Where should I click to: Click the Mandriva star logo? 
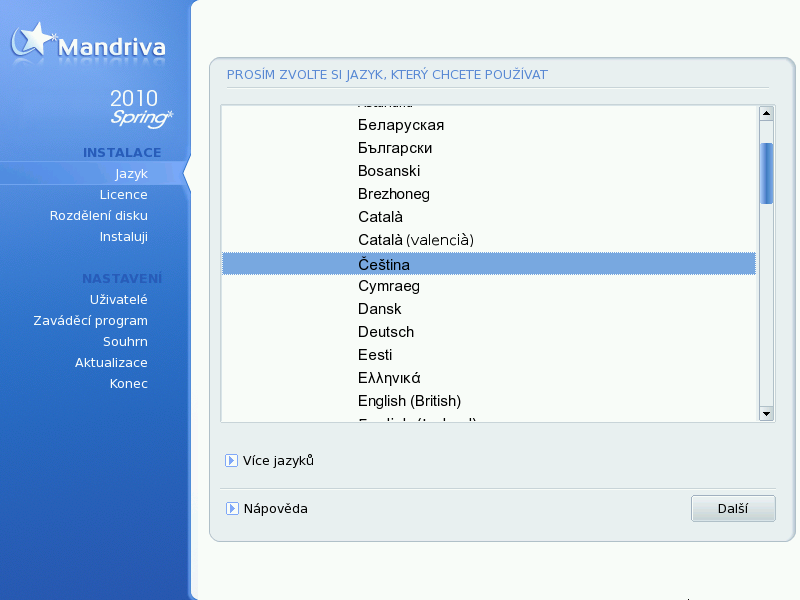point(34,40)
